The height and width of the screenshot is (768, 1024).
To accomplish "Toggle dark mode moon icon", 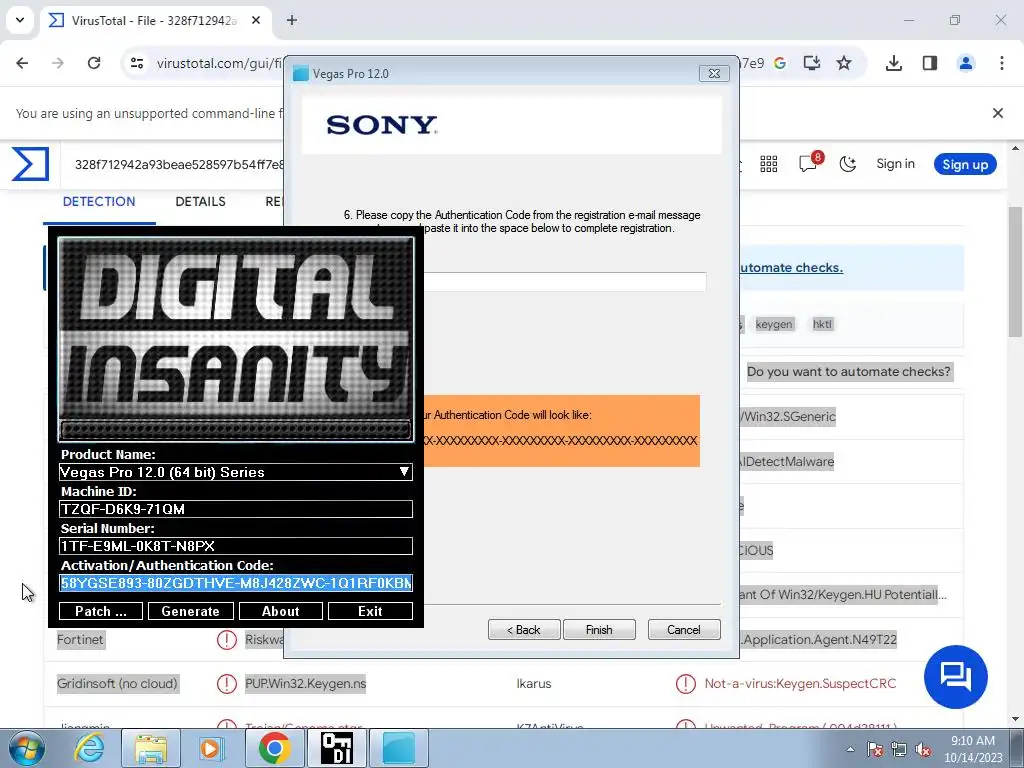I will (x=848, y=164).
